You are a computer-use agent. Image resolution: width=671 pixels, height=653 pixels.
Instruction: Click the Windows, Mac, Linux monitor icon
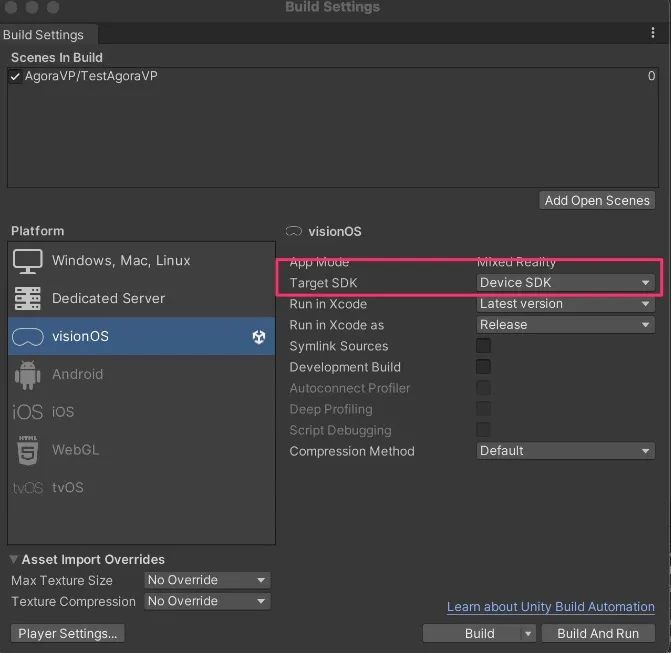(x=27, y=261)
